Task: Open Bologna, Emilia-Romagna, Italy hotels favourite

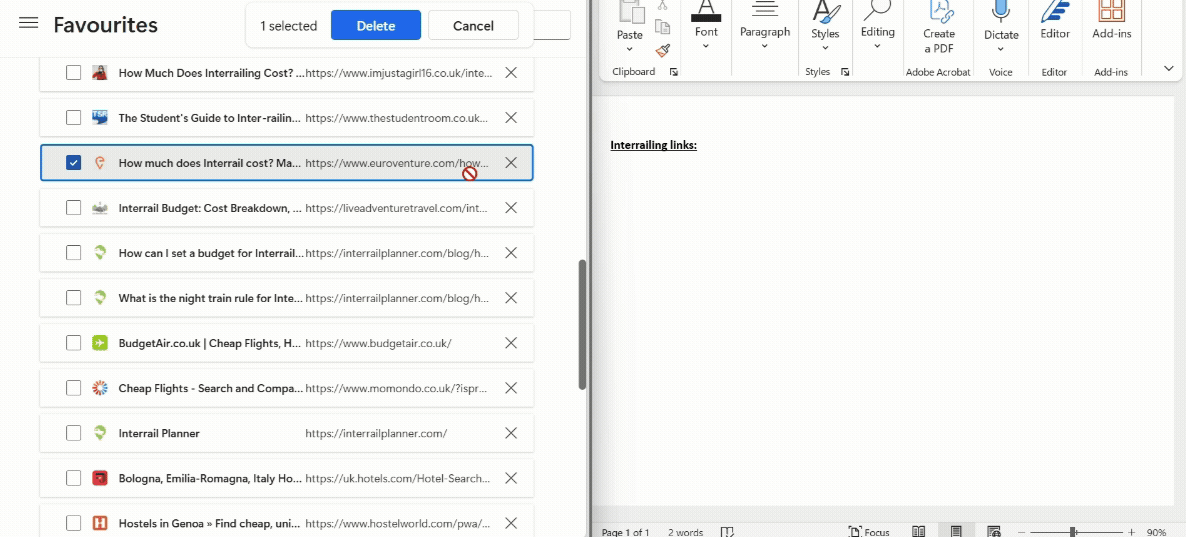Action: 210,479
